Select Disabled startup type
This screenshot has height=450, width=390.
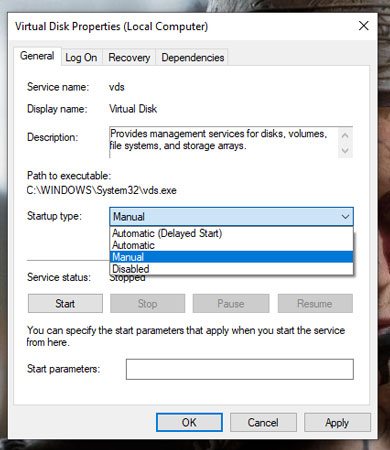231,269
